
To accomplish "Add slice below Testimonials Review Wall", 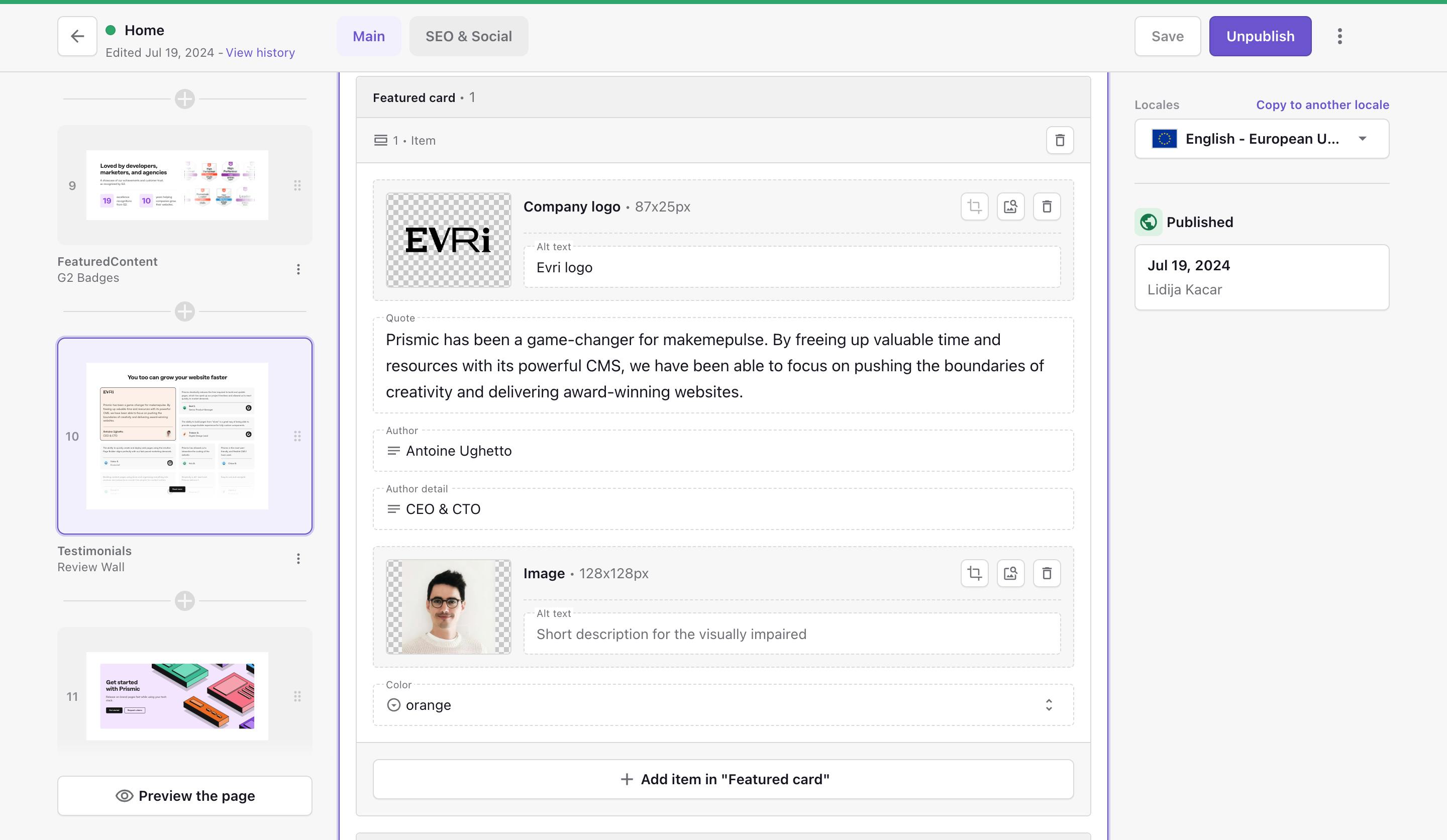I will pos(184,601).
